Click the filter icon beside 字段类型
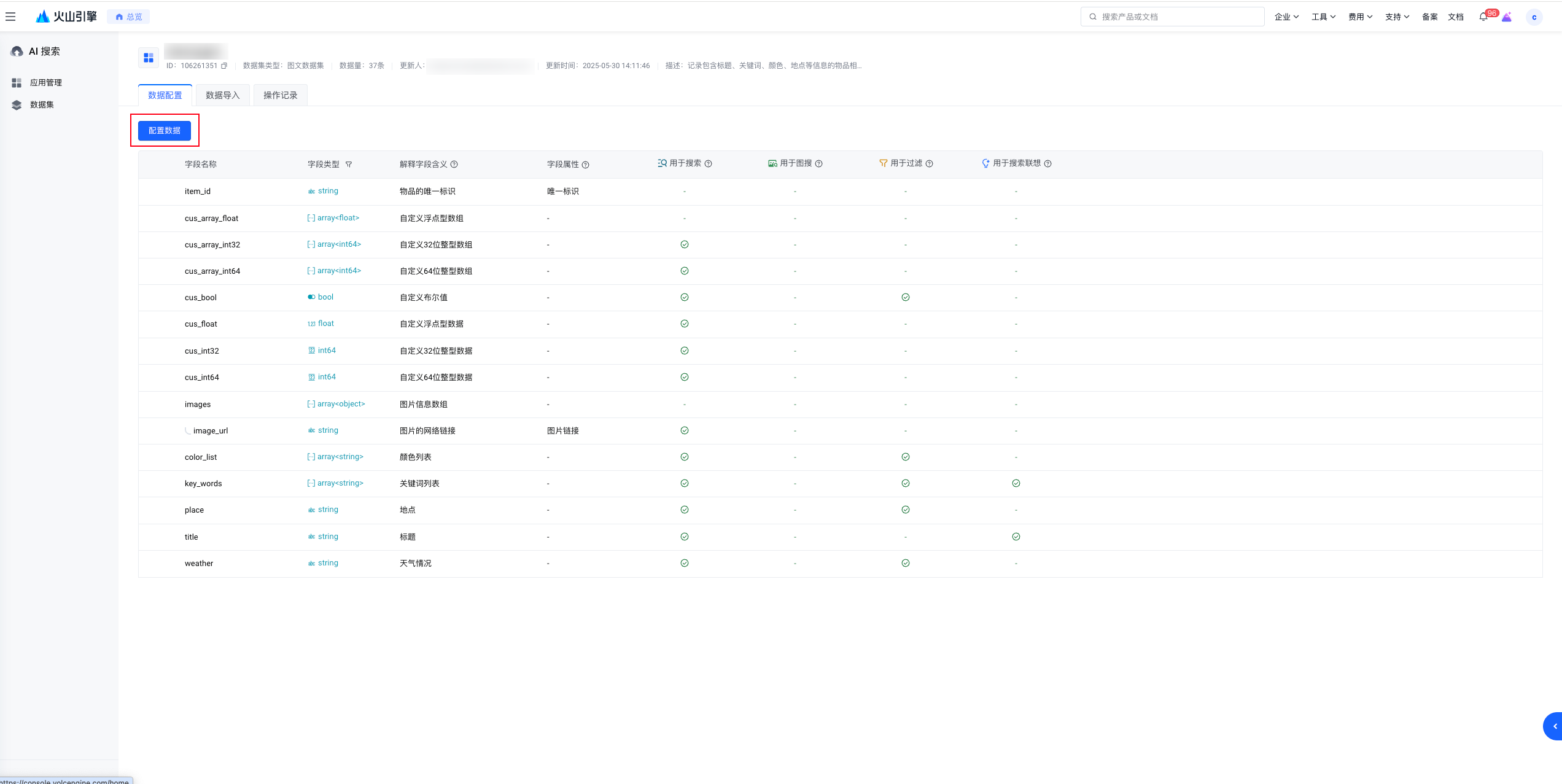The width and height of the screenshot is (1562, 784). [x=349, y=165]
